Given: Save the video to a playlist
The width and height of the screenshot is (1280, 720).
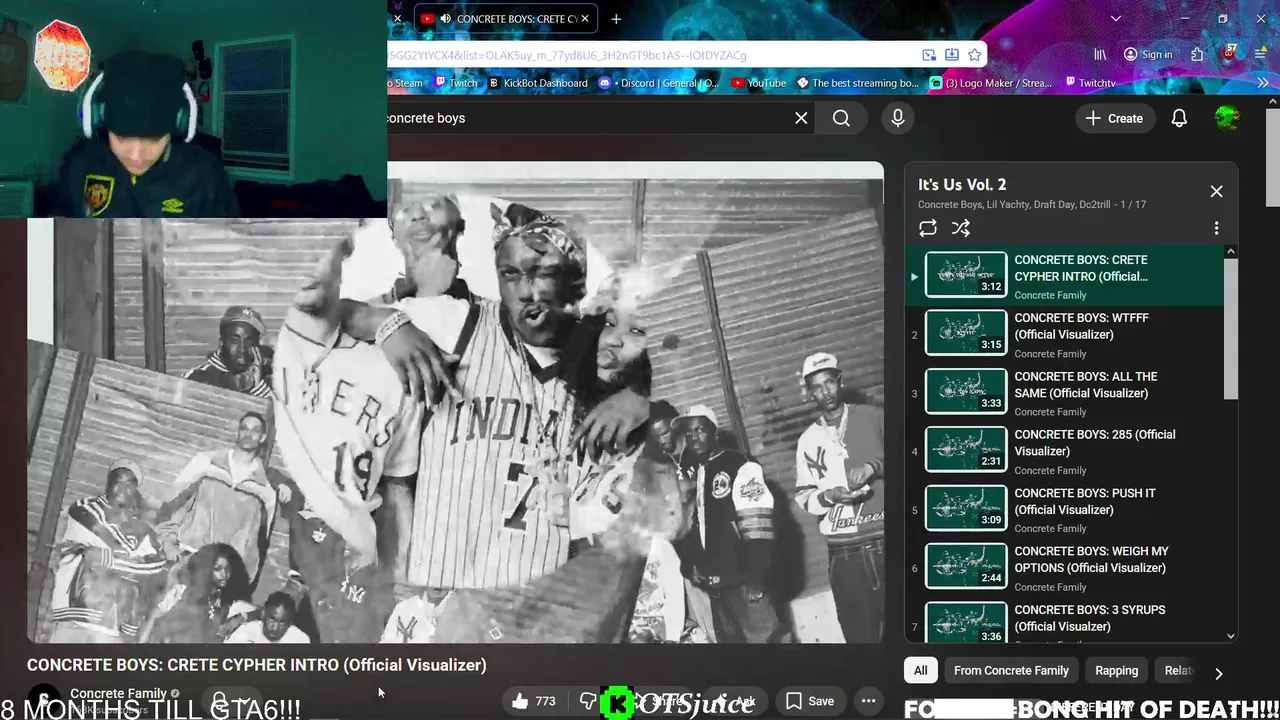Looking at the screenshot, I should 810,701.
